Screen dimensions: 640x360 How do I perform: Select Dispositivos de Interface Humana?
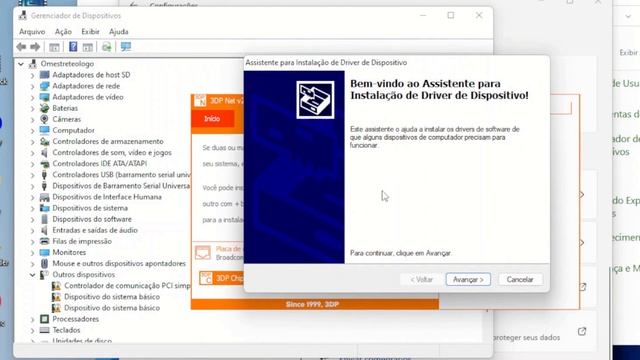[x=107, y=197]
